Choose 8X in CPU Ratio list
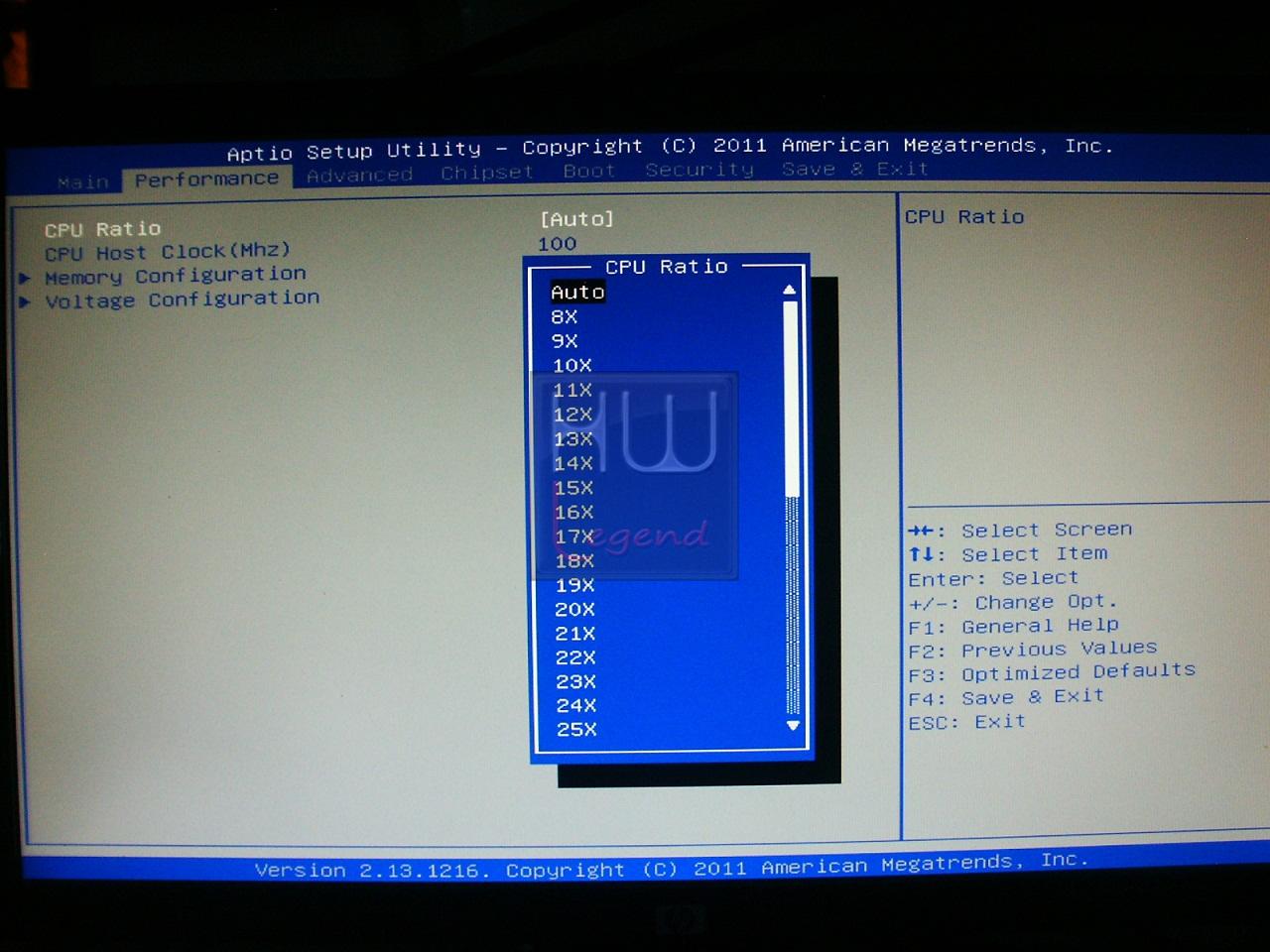Viewport: 1270px width, 952px height. [x=565, y=317]
